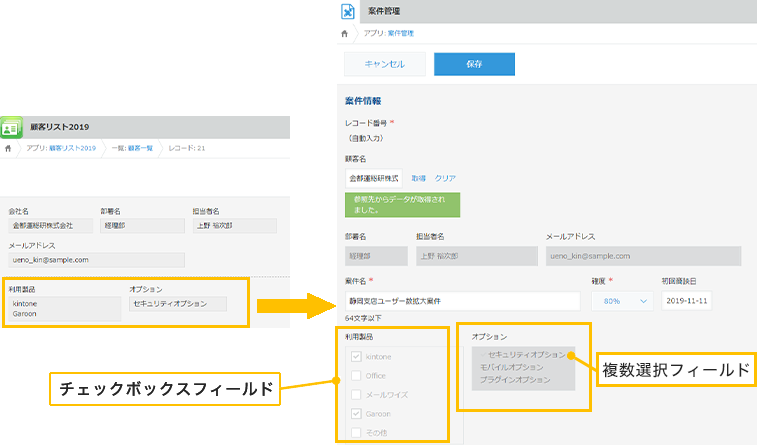
Task: Open the 確度 80% dropdown
Action: tap(621, 300)
